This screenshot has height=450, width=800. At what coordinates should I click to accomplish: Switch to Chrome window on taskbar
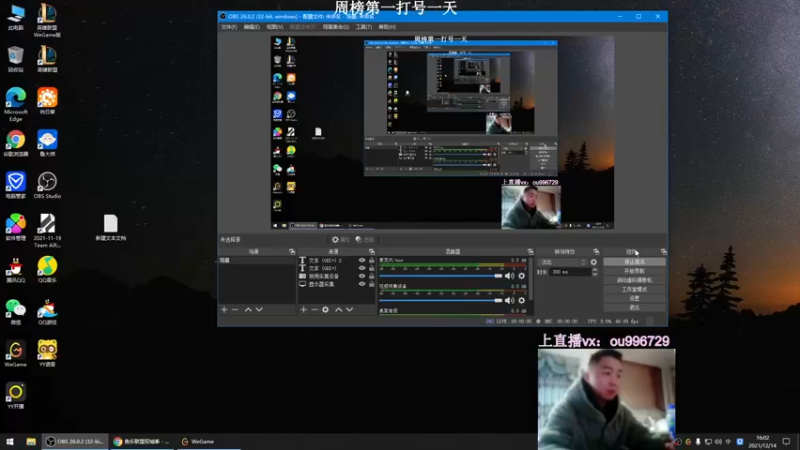(141, 441)
